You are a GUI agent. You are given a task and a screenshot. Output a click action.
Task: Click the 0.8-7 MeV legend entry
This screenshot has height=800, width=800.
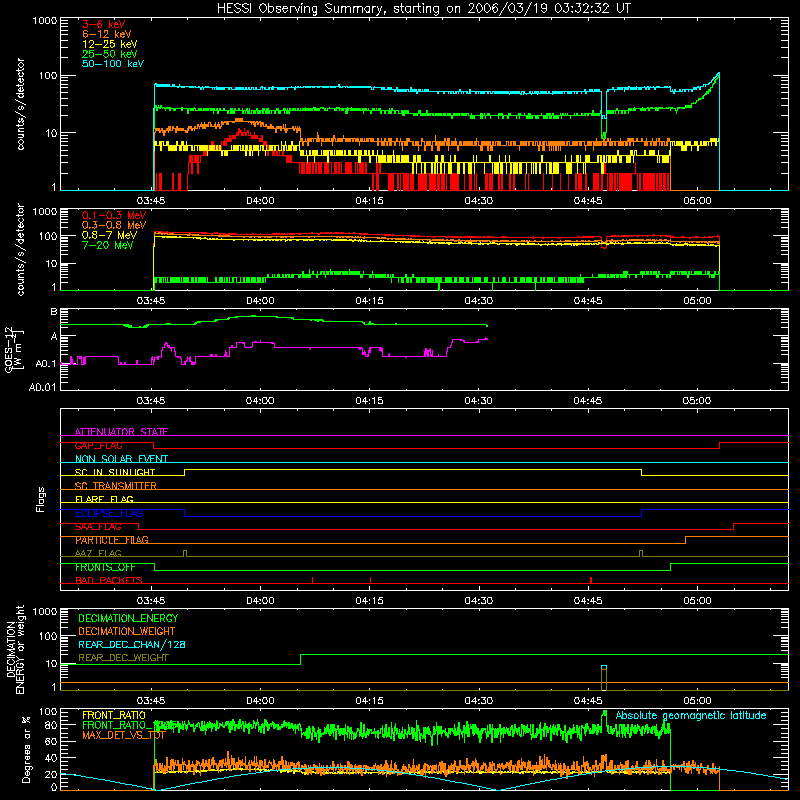(x=109, y=235)
